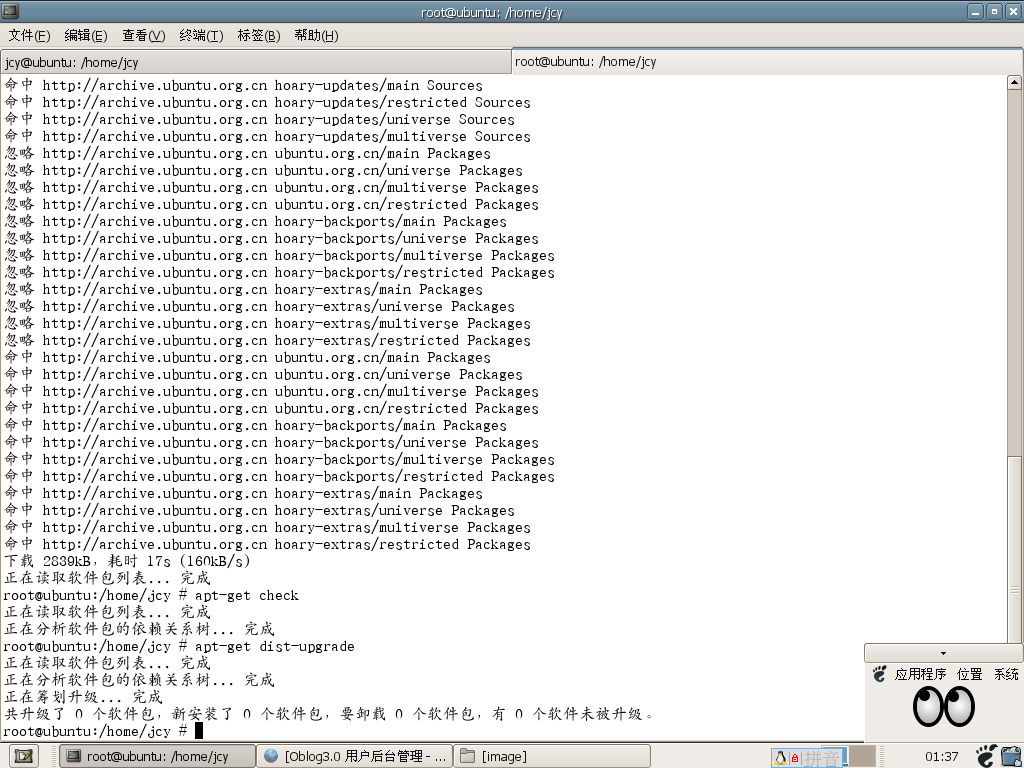Click the 命中 'hoary-updates/universe Sources' line

pyautogui.click(x=259, y=119)
